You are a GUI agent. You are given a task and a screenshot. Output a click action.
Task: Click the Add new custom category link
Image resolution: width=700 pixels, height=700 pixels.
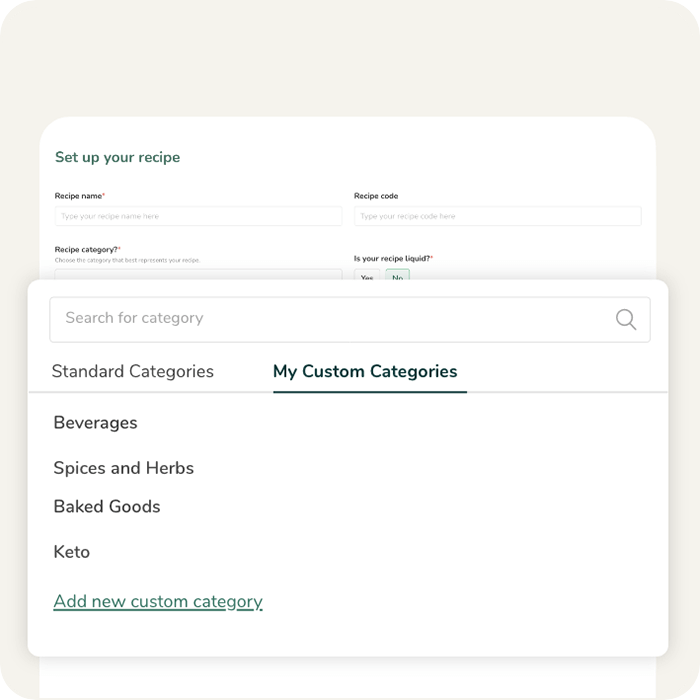tap(158, 602)
